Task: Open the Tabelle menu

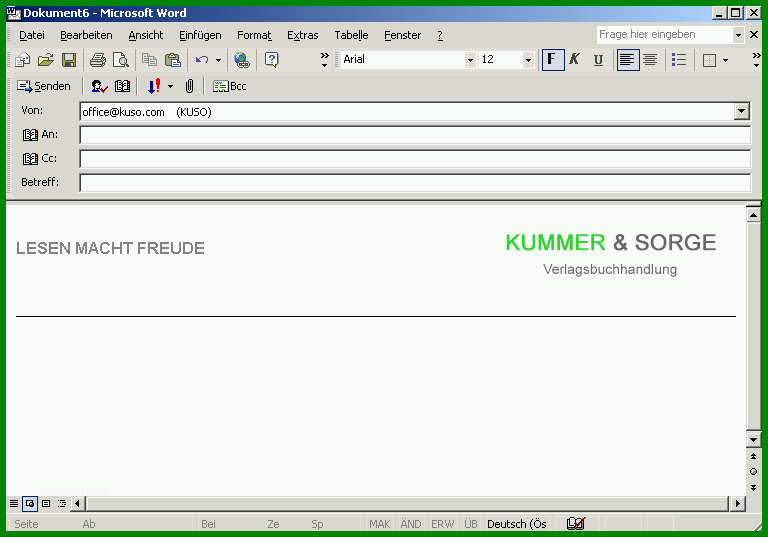Action: pyautogui.click(x=351, y=35)
